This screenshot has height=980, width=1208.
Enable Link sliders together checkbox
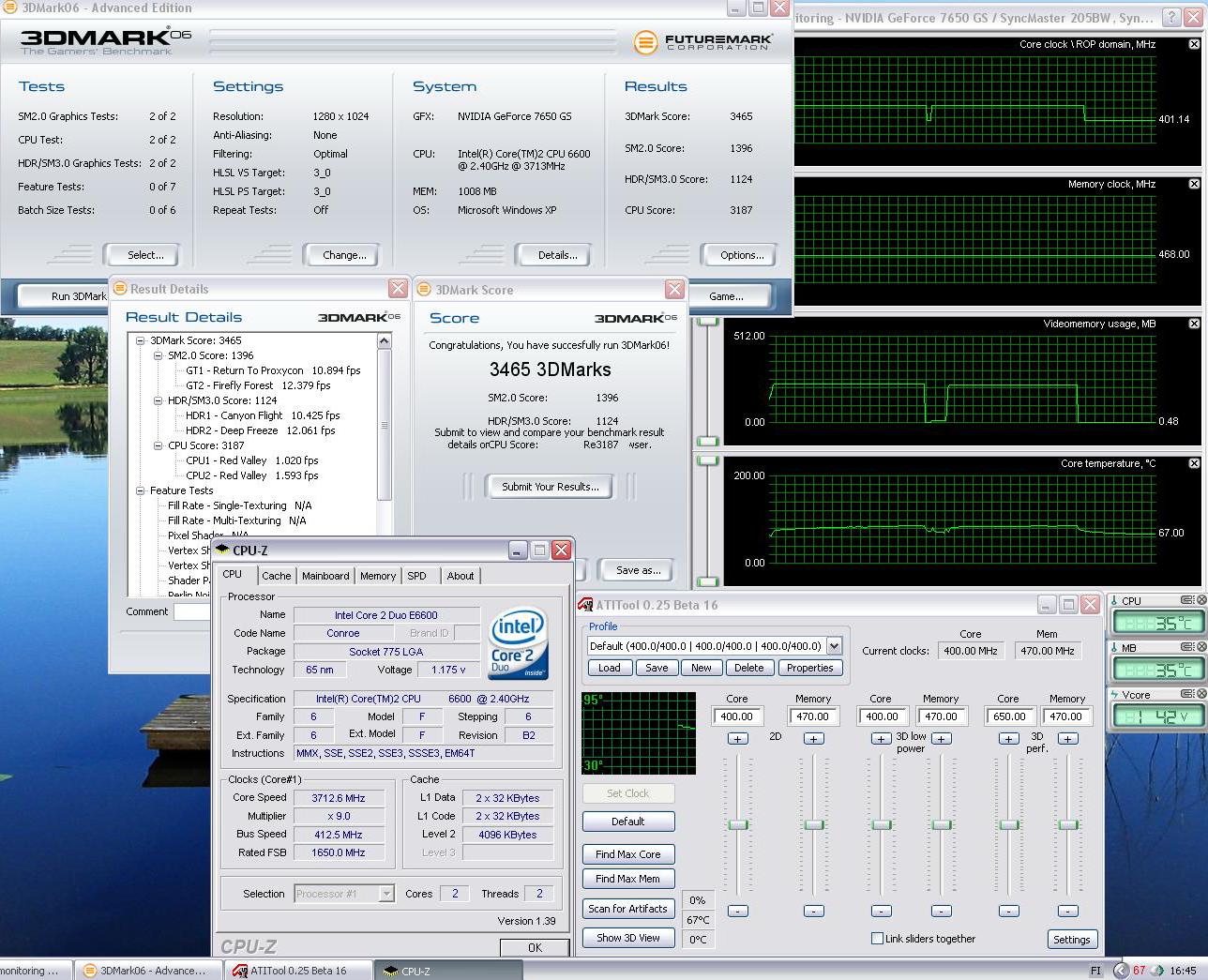pyautogui.click(x=877, y=938)
